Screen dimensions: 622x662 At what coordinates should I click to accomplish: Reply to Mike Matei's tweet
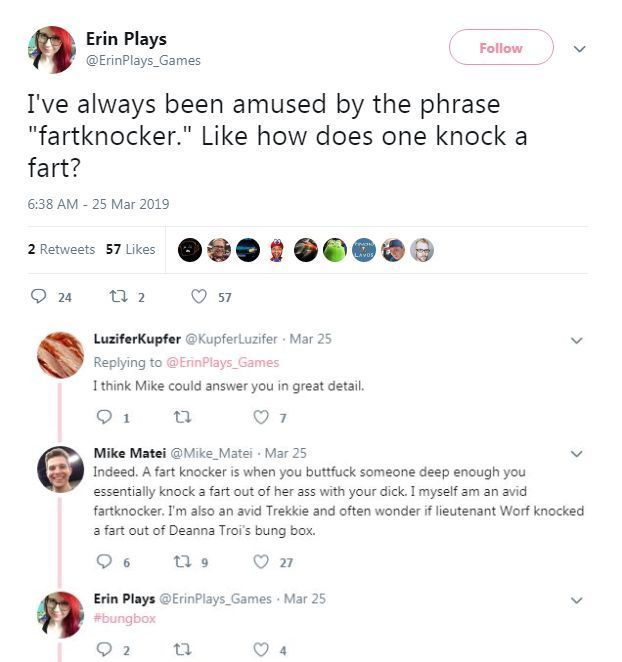100,562
